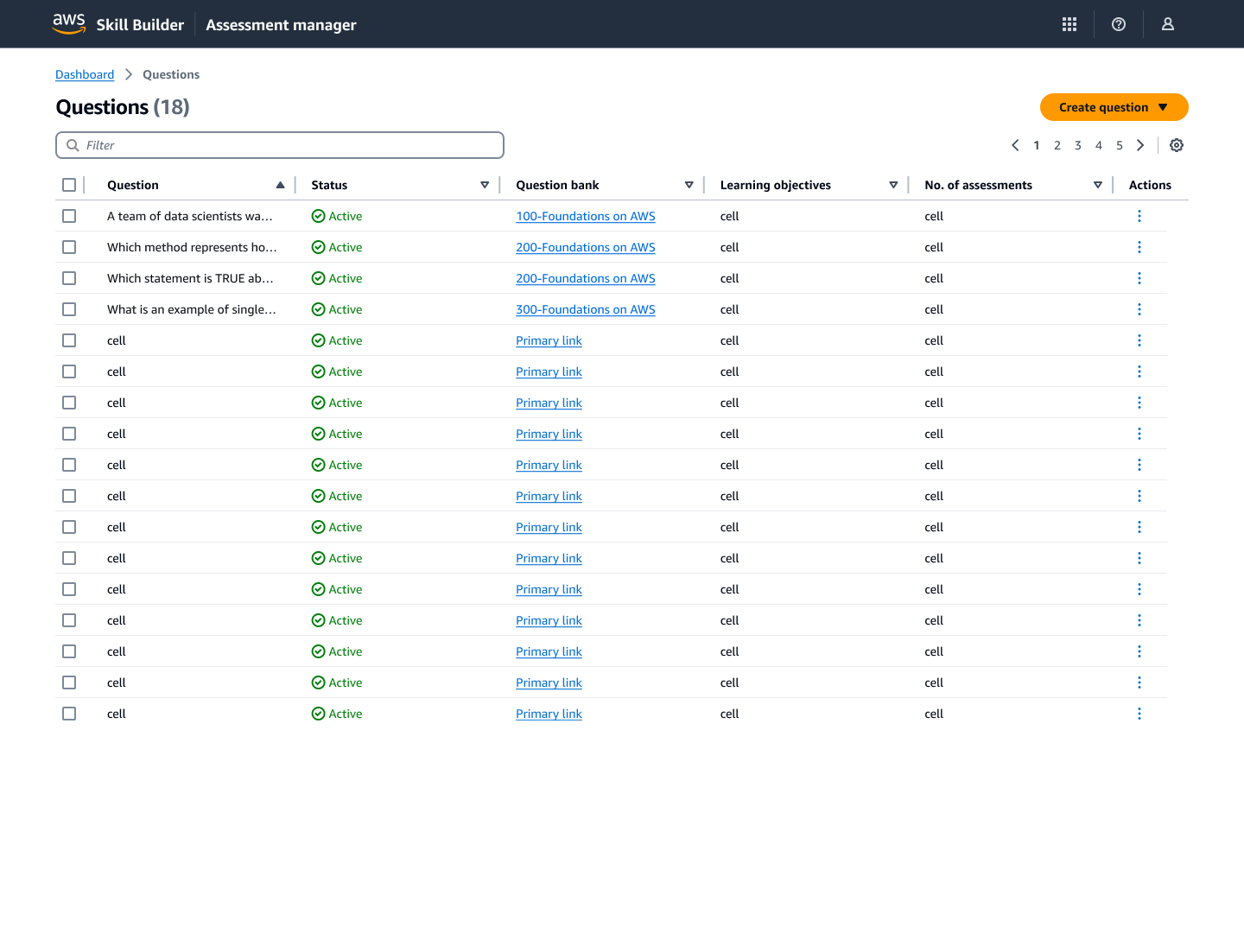Go to page 5
The width and height of the screenshot is (1244, 952).
coord(1120,145)
